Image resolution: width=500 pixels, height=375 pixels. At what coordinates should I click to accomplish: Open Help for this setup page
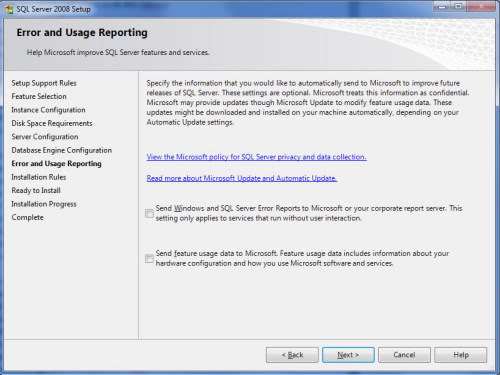(x=461, y=355)
